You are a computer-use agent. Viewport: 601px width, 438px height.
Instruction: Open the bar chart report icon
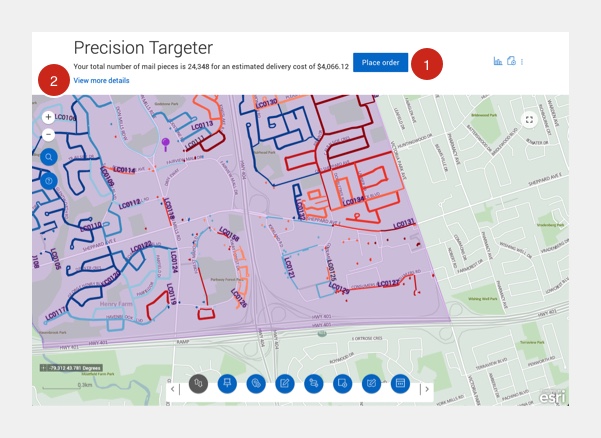[x=498, y=61]
